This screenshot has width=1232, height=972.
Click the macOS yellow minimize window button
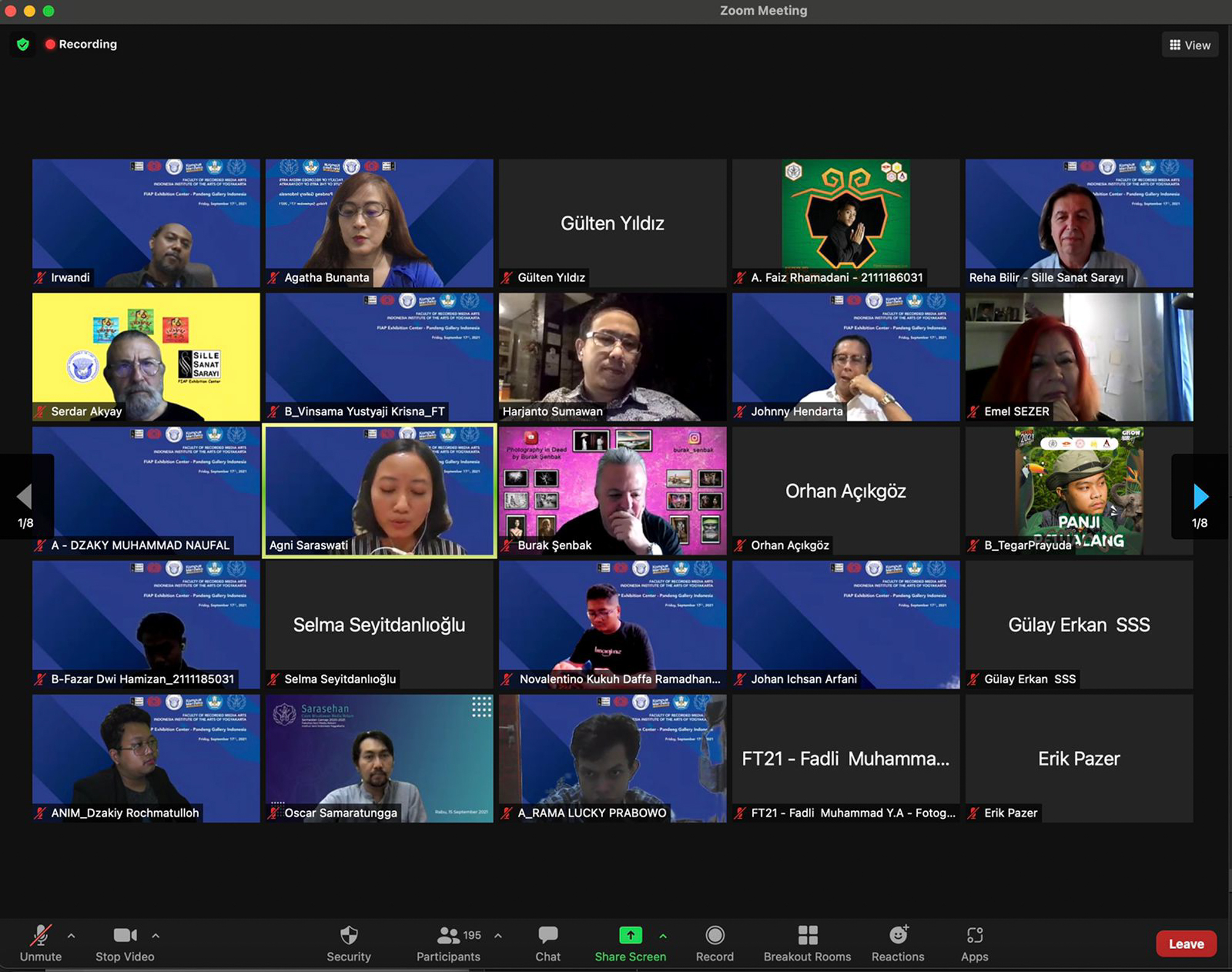(29, 10)
